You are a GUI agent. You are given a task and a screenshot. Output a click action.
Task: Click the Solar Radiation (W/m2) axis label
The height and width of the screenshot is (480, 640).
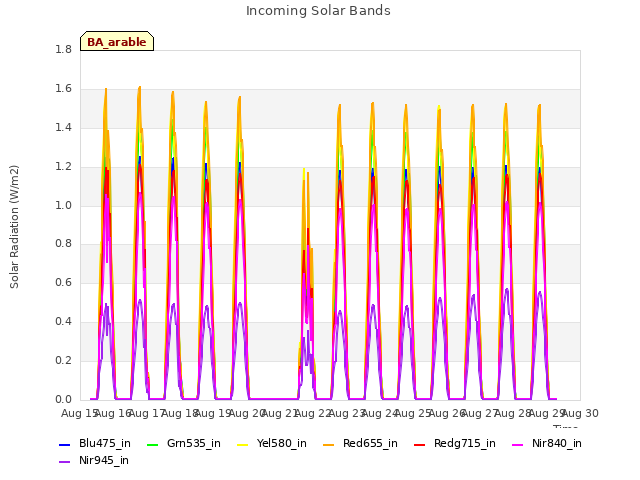click(14, 227)
